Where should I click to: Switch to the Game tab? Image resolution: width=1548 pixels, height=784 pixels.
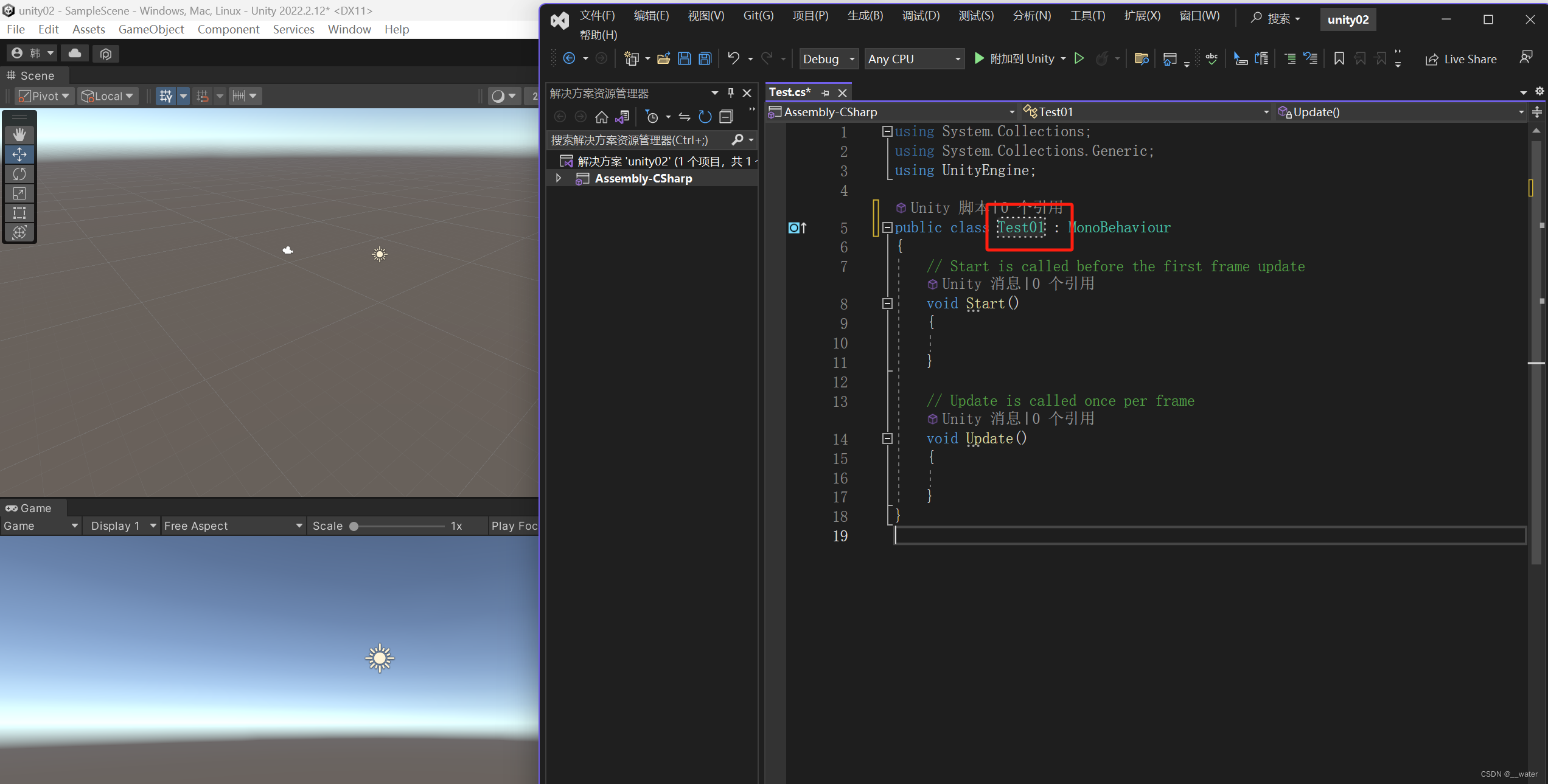pos(30,508)
